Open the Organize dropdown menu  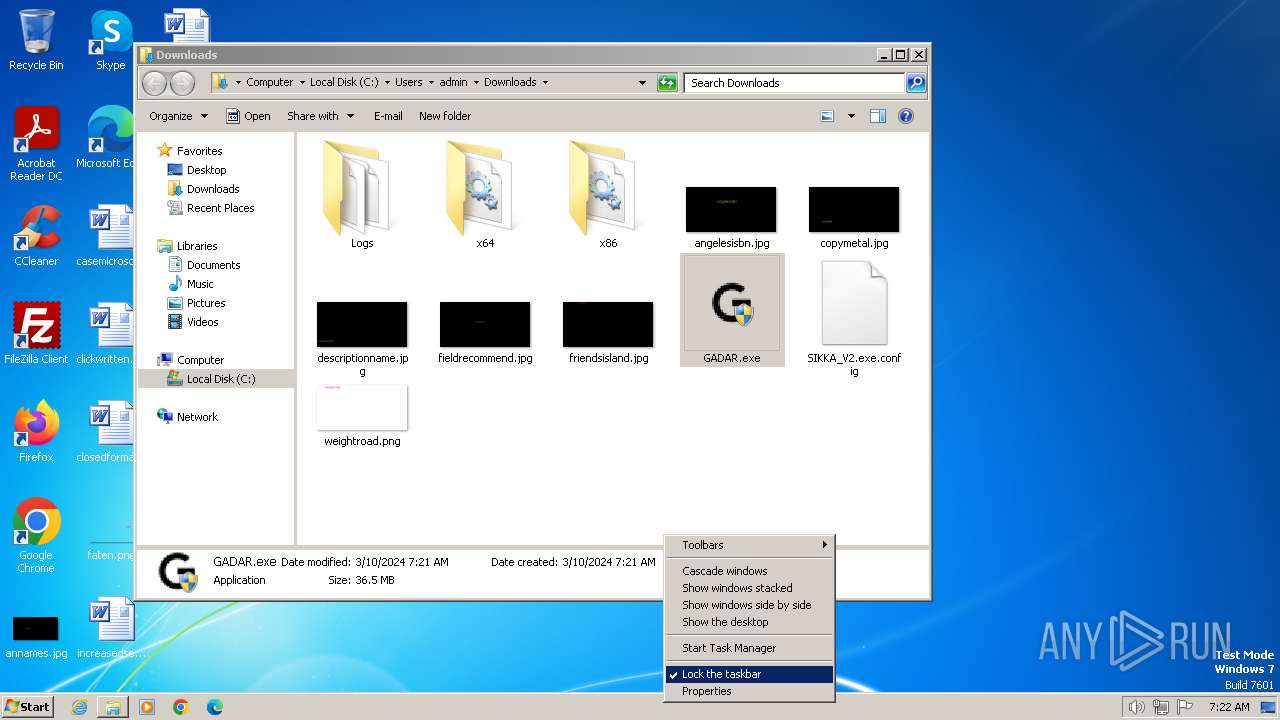point(178,116)
